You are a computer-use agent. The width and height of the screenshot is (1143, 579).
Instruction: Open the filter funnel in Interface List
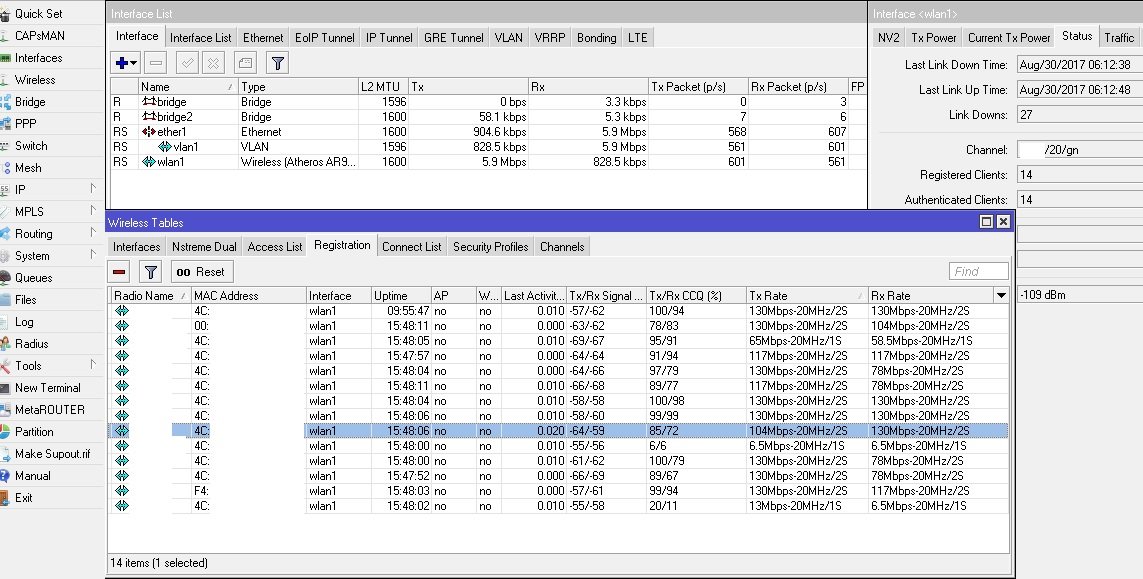click(277, 63)
